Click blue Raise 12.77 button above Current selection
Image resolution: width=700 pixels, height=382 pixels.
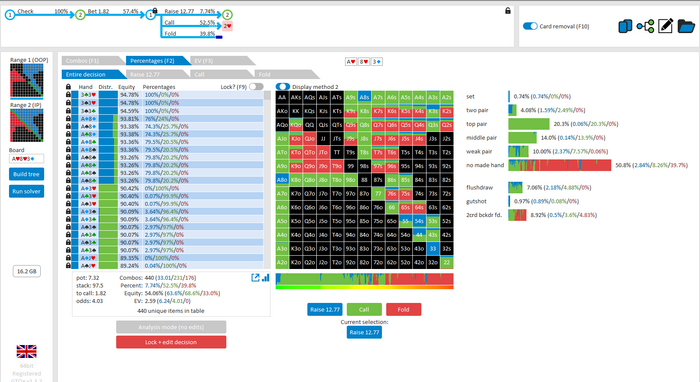coord(325,309)
